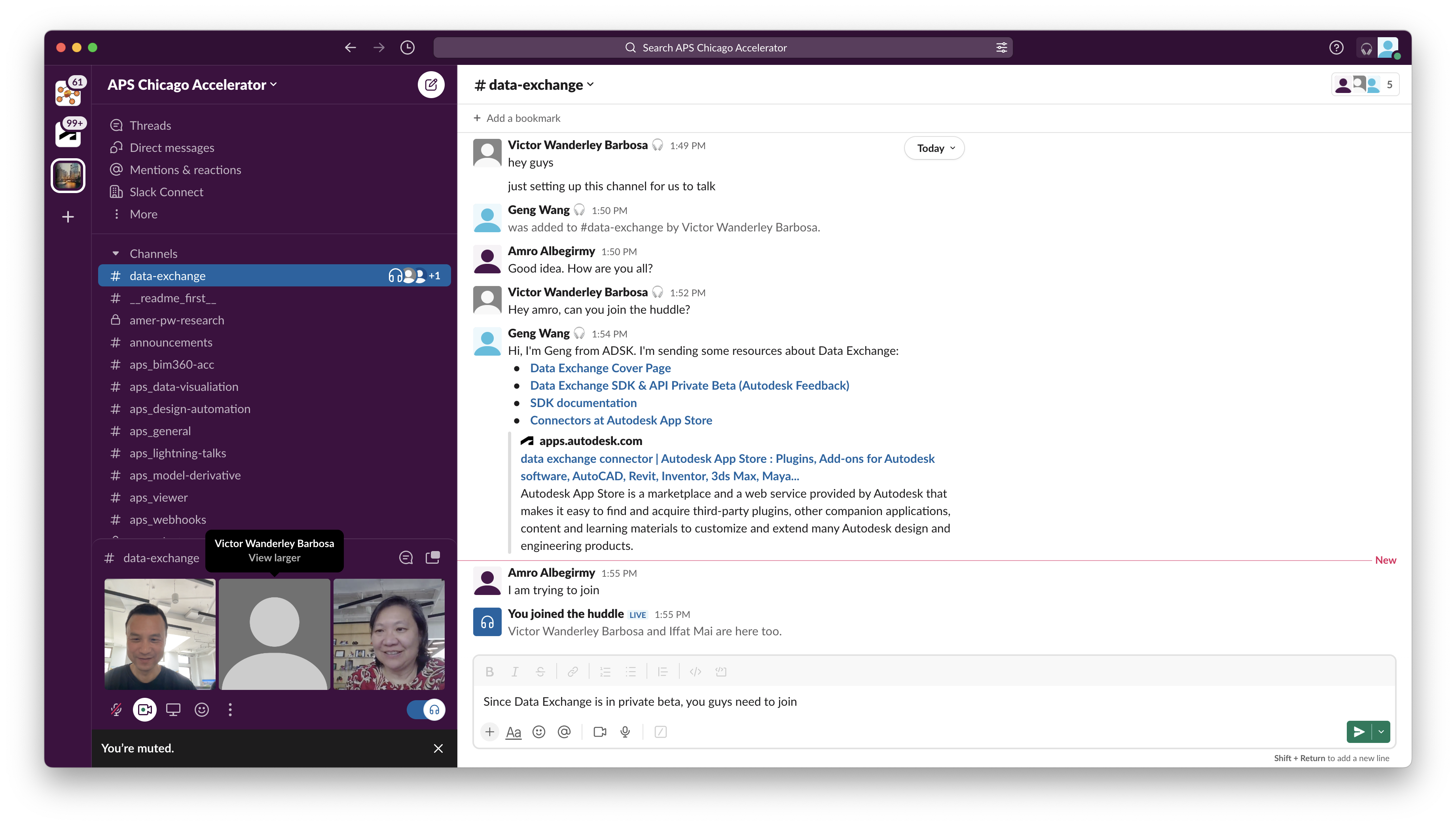Open Data Exchange Cover Page link
This screenshot has height=826, width=1456.
coord(600,368)
